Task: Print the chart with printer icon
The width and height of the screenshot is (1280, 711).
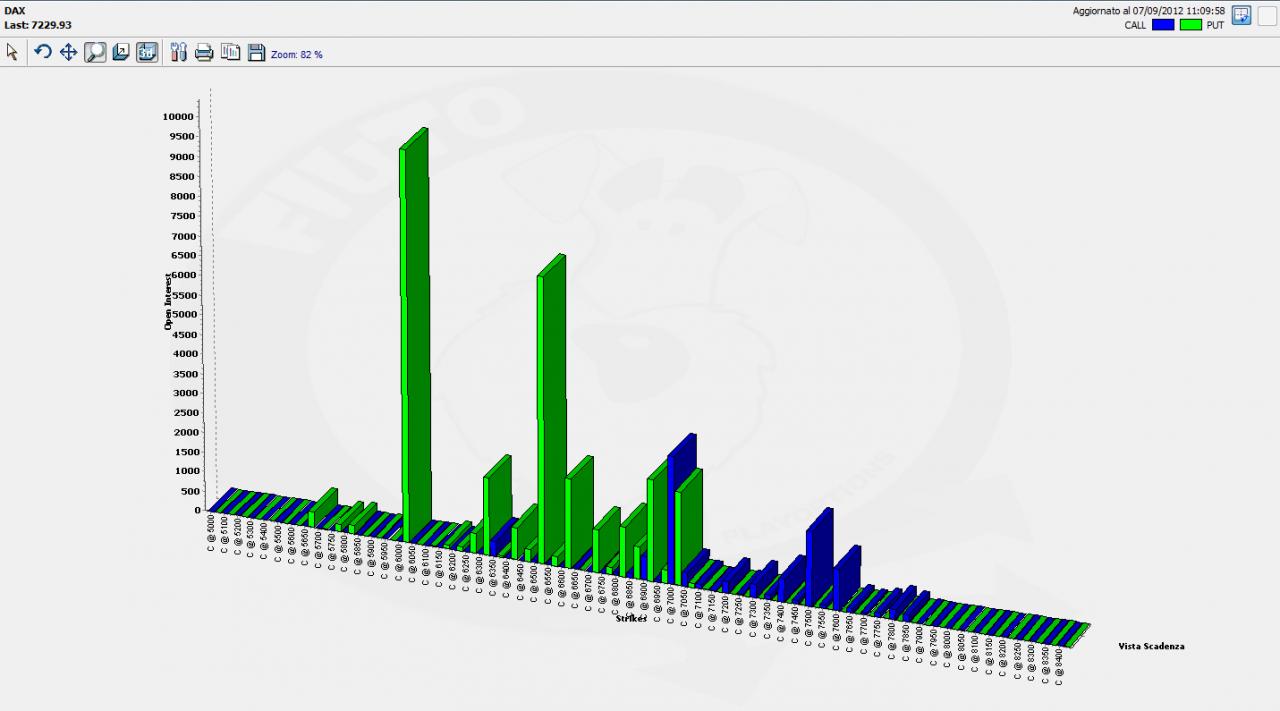Action: point(204,52)
